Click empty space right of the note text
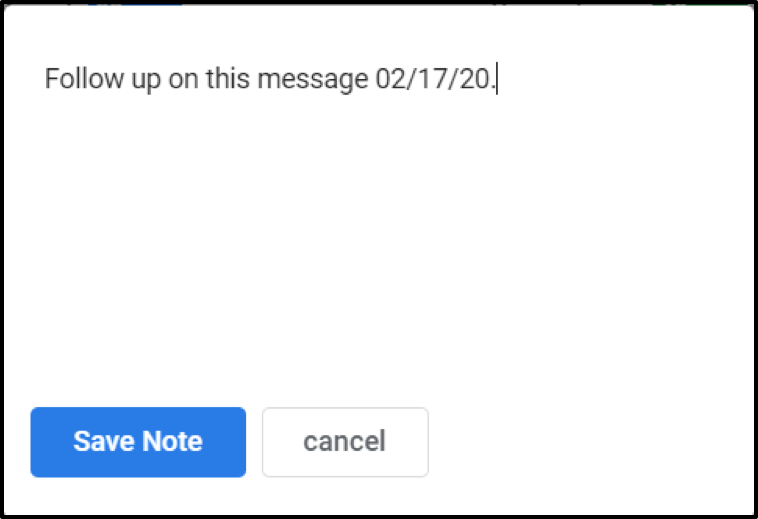Screen dimensions: 758x519 [x=620, y=80]
